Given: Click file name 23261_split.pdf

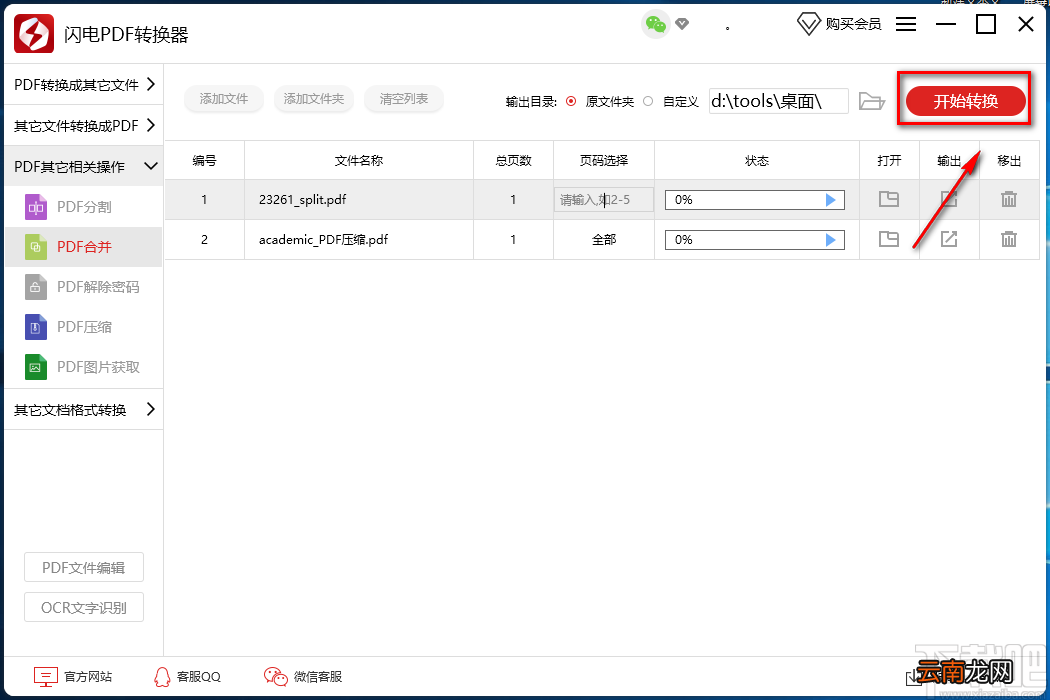Looking at the screenshot, I should tap(303, 200).
